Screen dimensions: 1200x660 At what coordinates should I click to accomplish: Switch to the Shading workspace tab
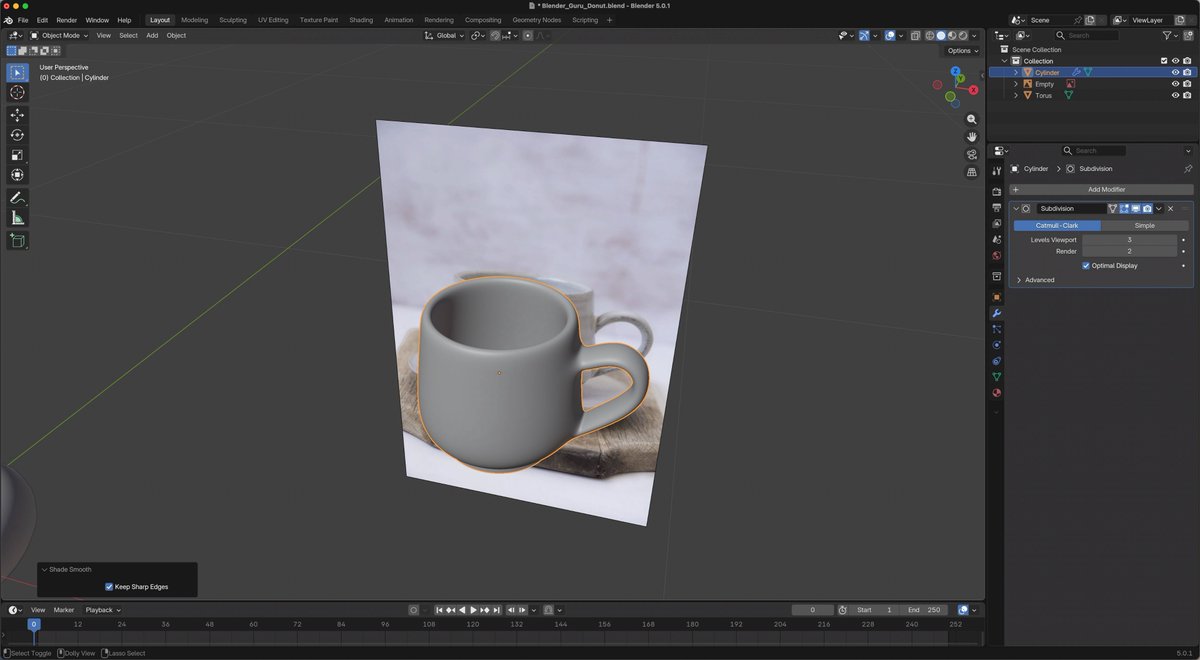pyautogui.click(x=361, y=20)
